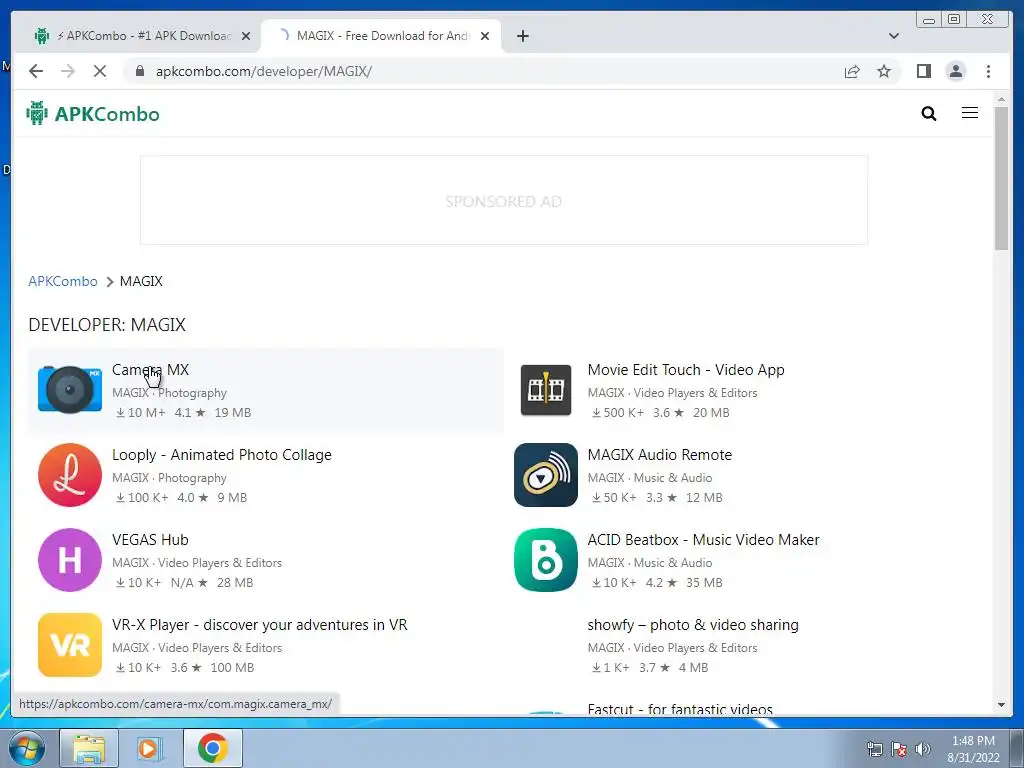Click the MAGIX breadcrumb text

[x=141, y=281]
